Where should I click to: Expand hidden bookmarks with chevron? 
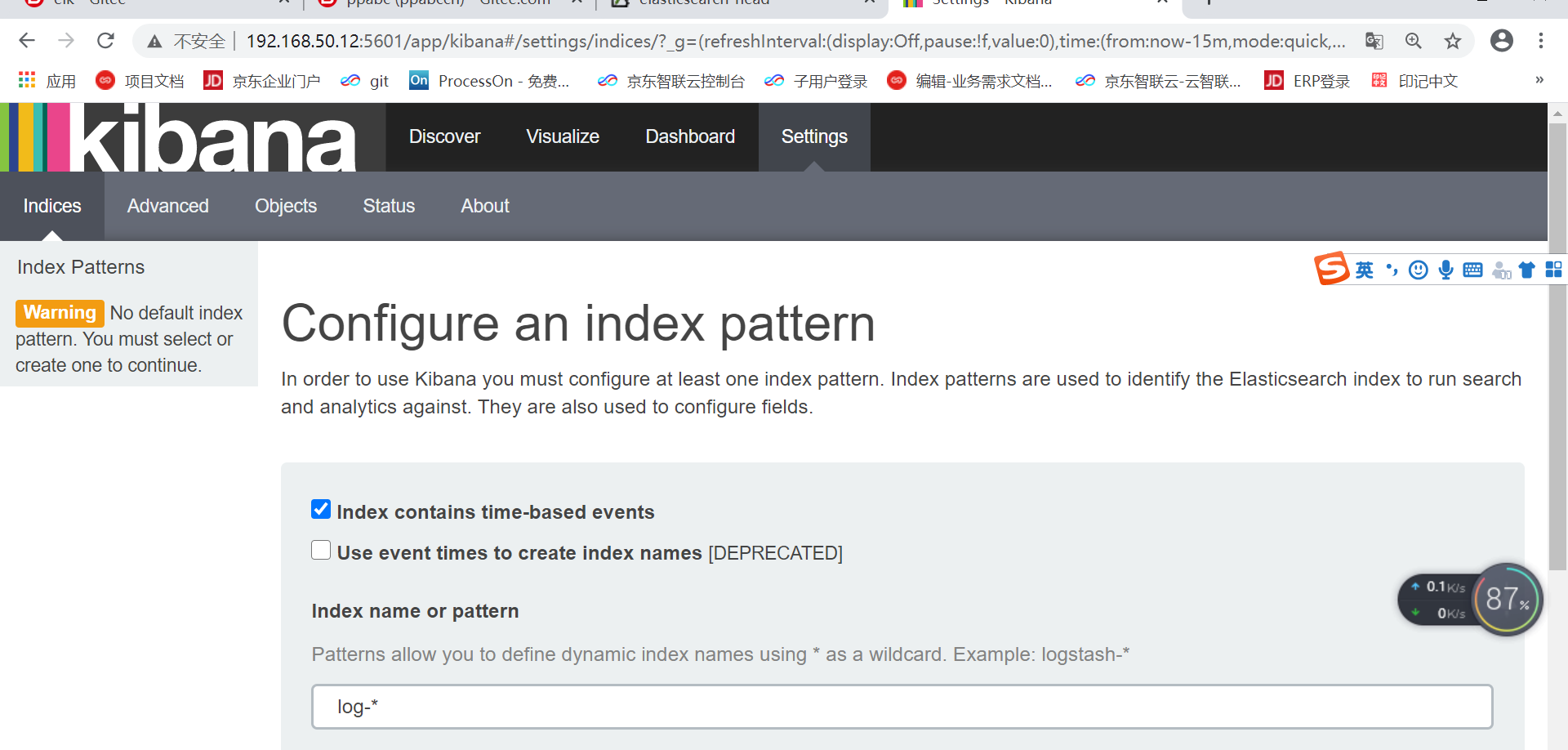pyautogui.click(x=1539, y=80)
